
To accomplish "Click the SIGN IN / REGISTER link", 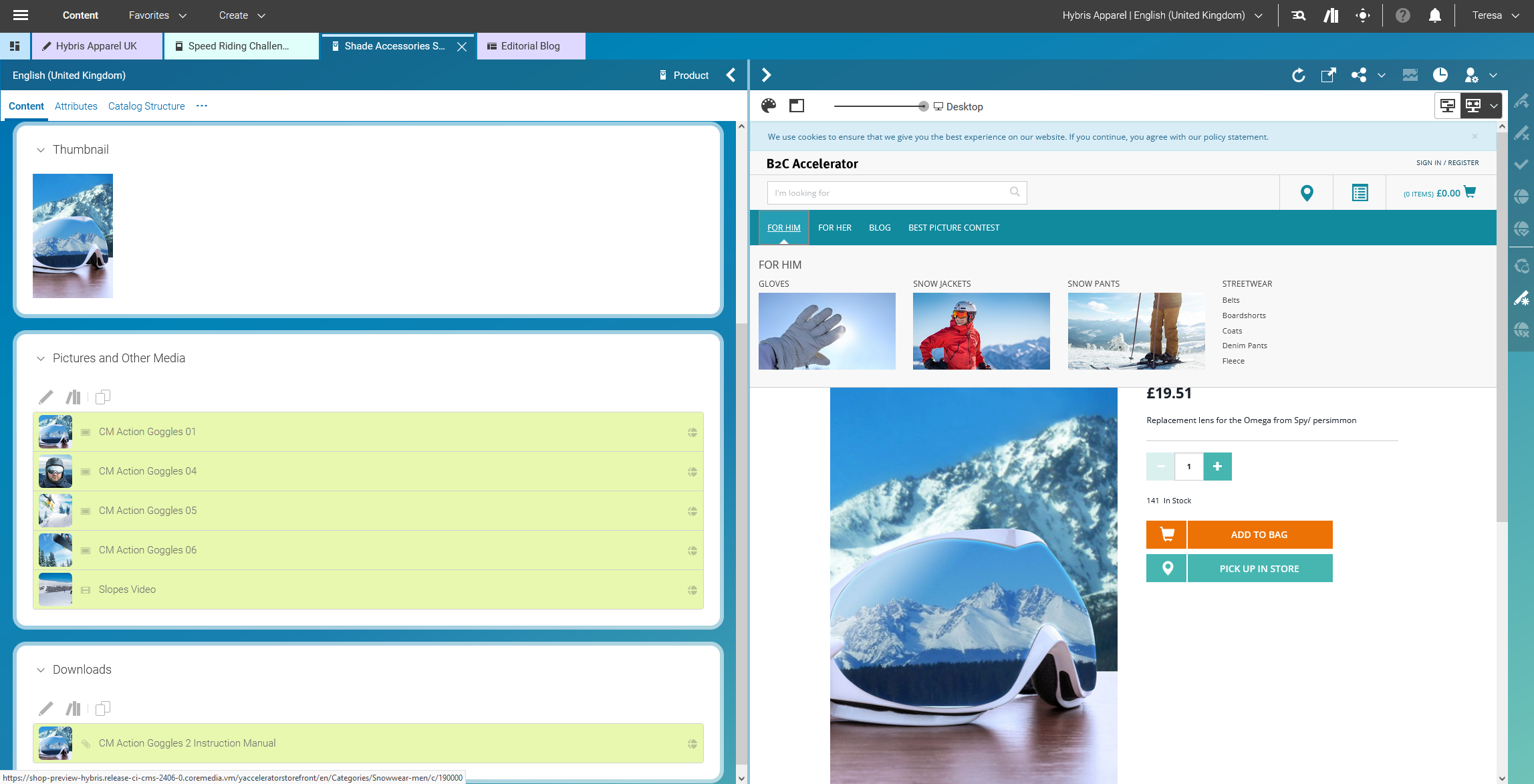I will [x=1447, y=162].
